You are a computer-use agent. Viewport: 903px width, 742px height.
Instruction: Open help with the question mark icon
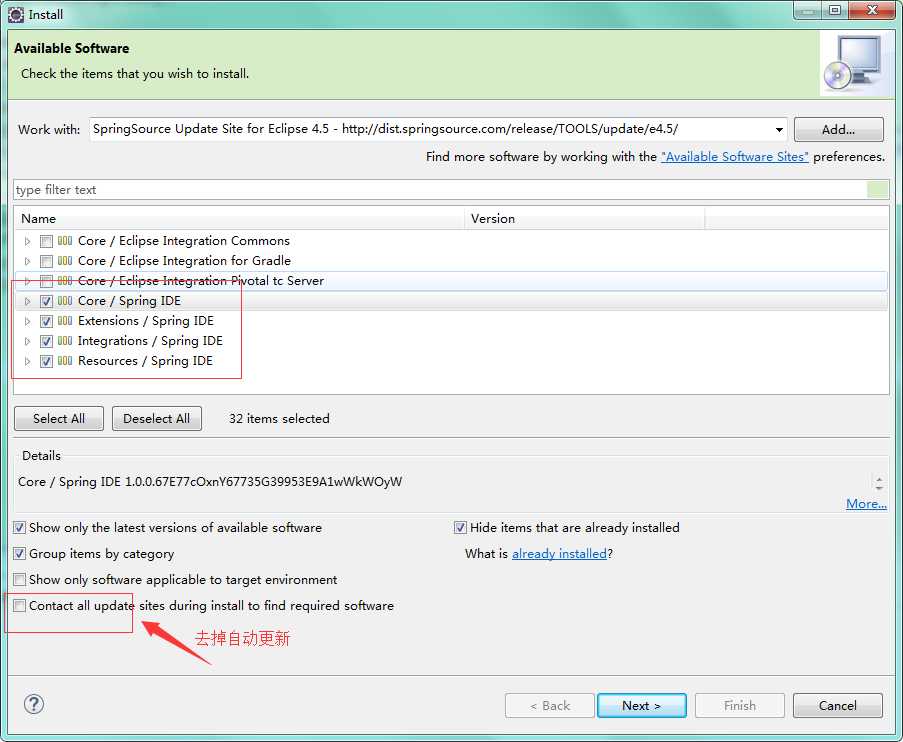tap(34, 704)
